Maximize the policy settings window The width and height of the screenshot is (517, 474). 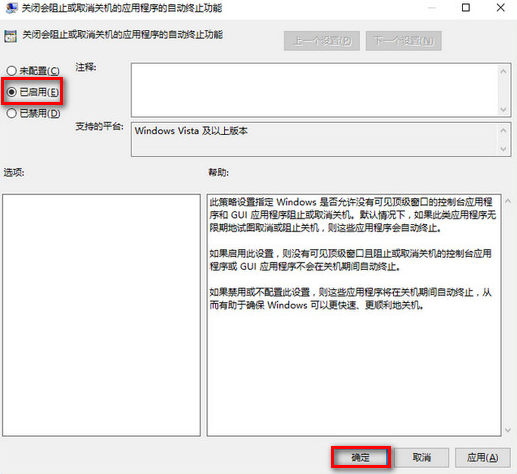click(x=466, y=7)
